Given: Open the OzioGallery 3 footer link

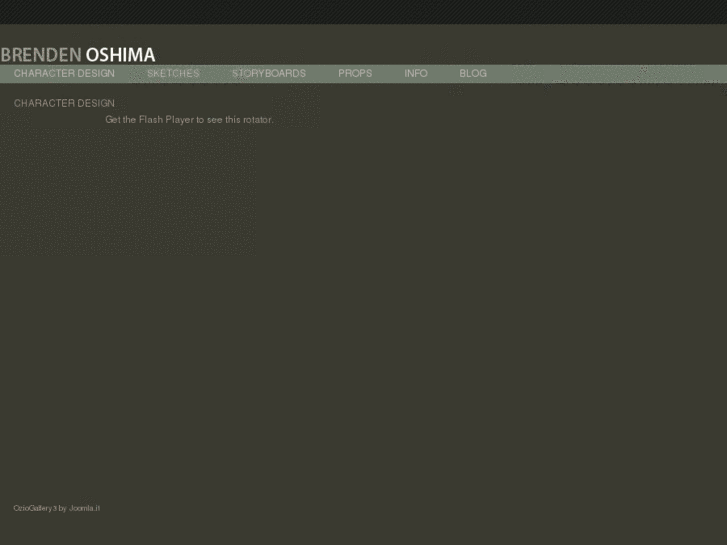Looking at the screenshot, I should 35,508.
